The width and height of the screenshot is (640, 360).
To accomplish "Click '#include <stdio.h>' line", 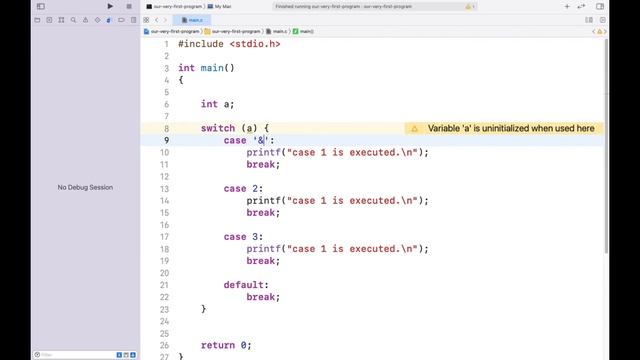I will pos(229,44).
